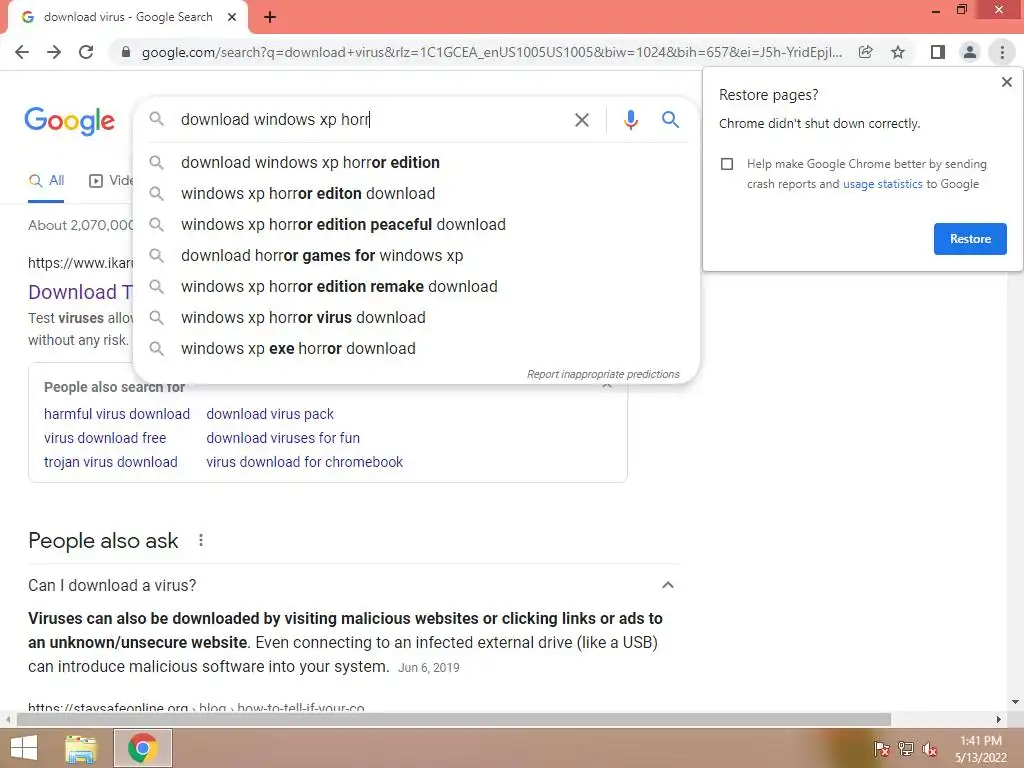Restore the previous Chrome pages

[970, 239]
